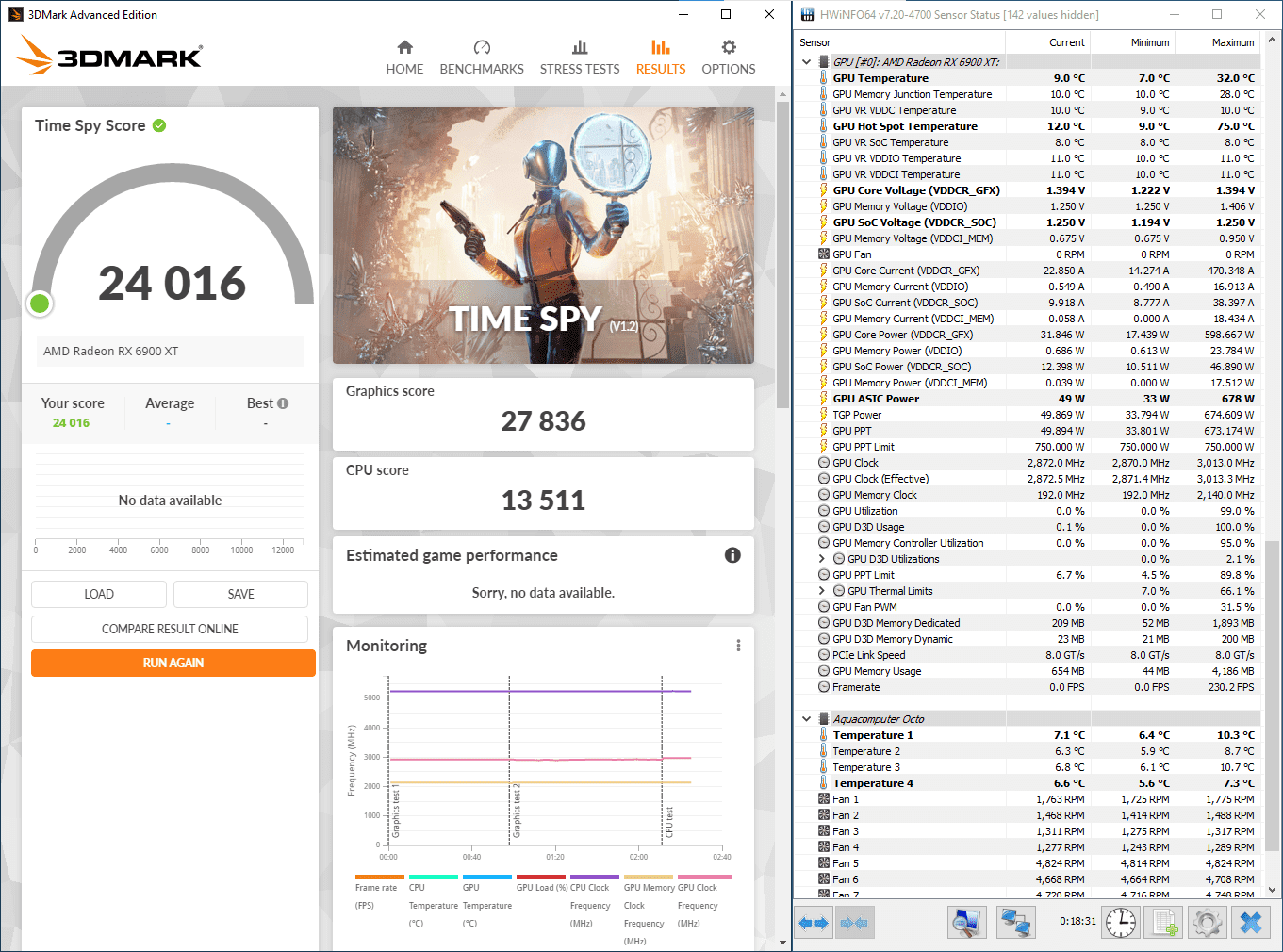The height and width of the screenshot is (952, 1283).
Task: Click the AMD Radeon RX 6900 XT label
Action: click(x=111, y=351)
